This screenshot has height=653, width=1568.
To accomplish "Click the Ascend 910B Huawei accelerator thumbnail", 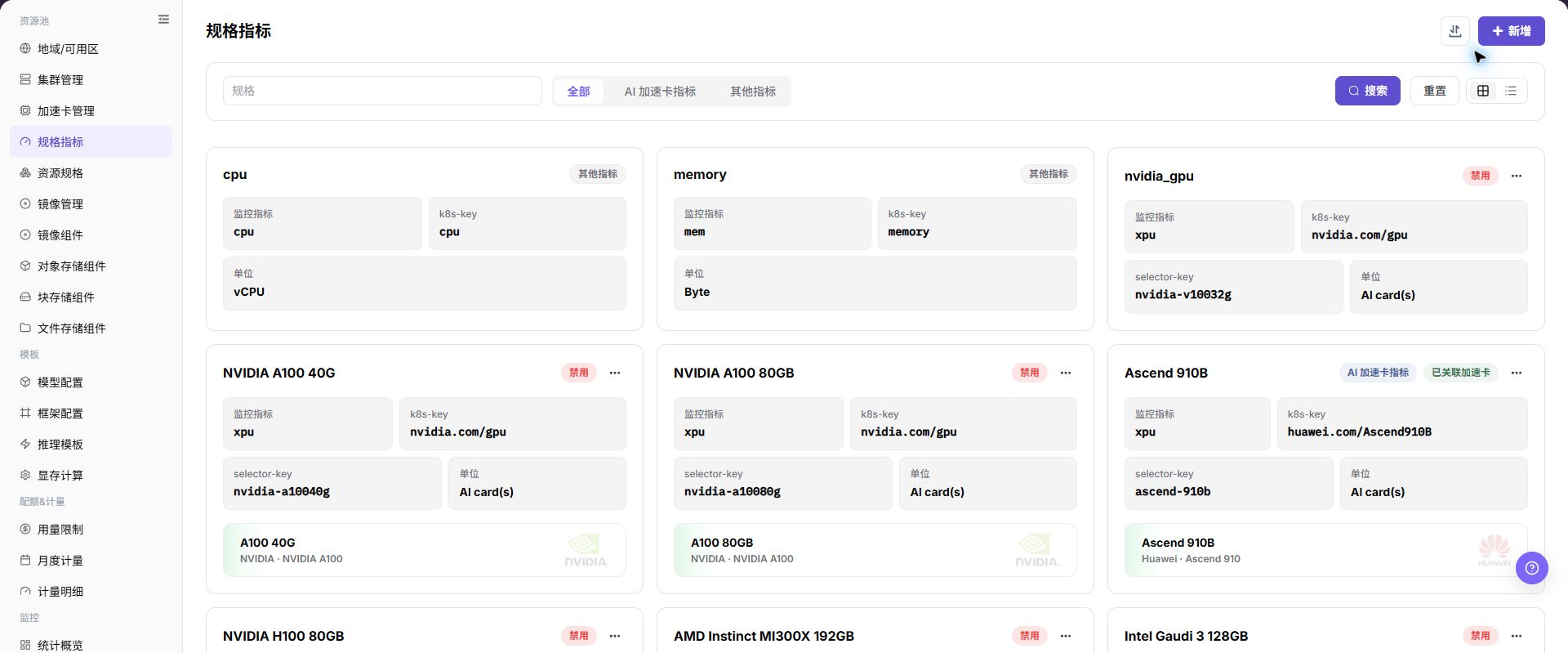I will [1325, 550].
